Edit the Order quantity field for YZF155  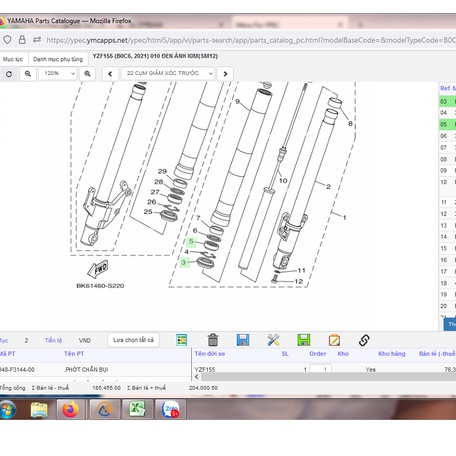pos(320,369)
